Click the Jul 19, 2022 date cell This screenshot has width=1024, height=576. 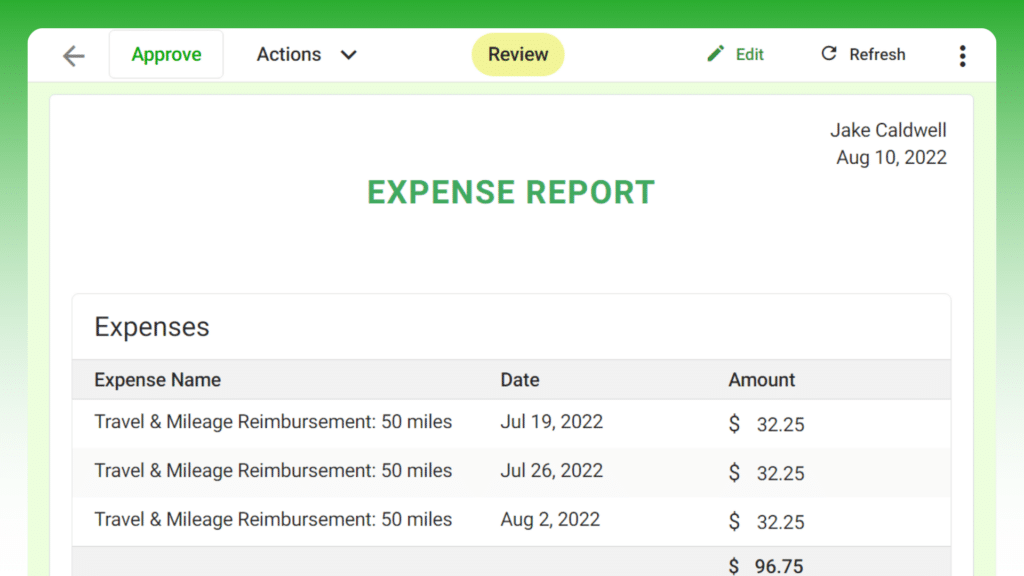[551, 422]
